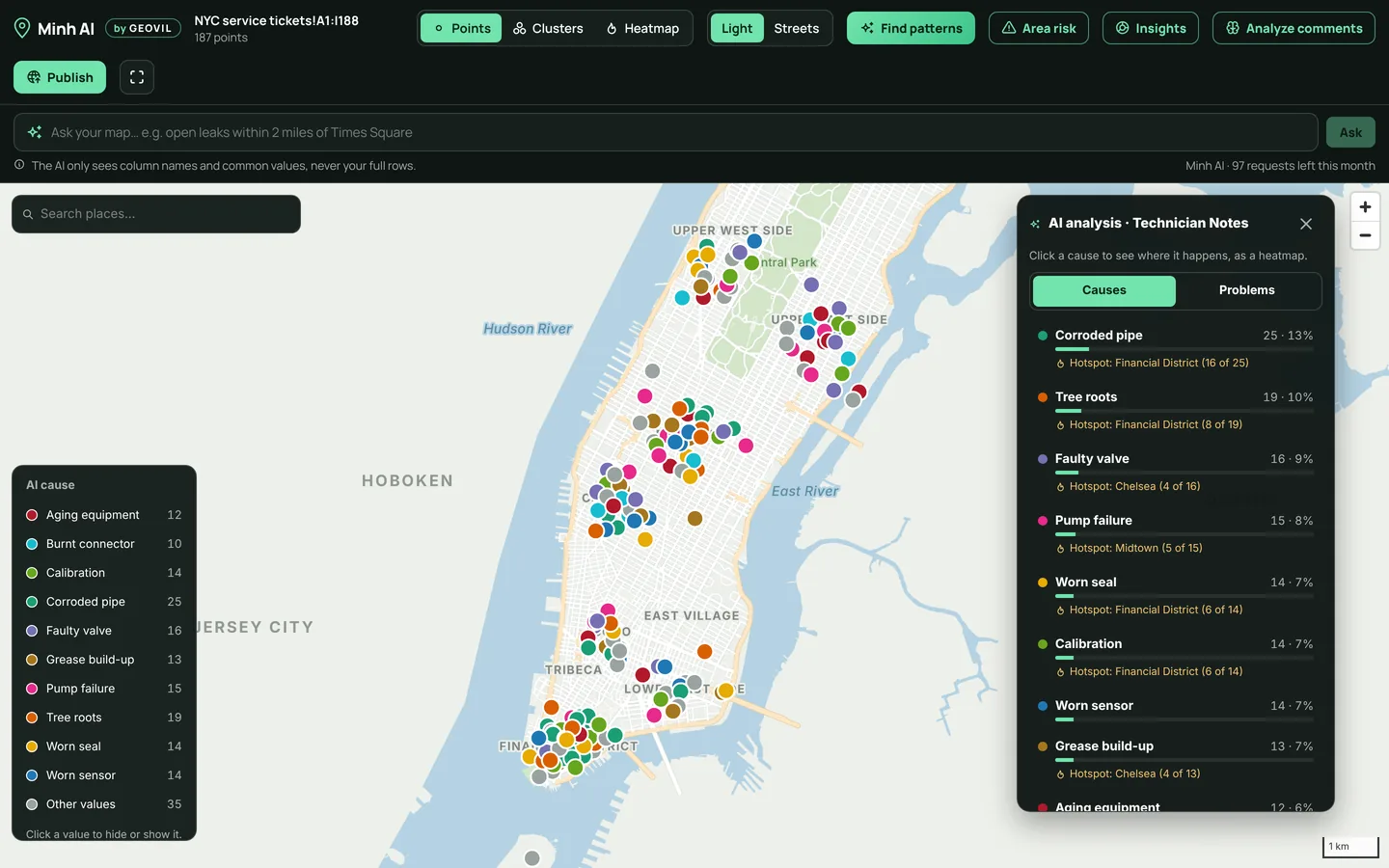Click the Find patterns button
This screenshot has height=868, width=1389.
click(911, 28)
